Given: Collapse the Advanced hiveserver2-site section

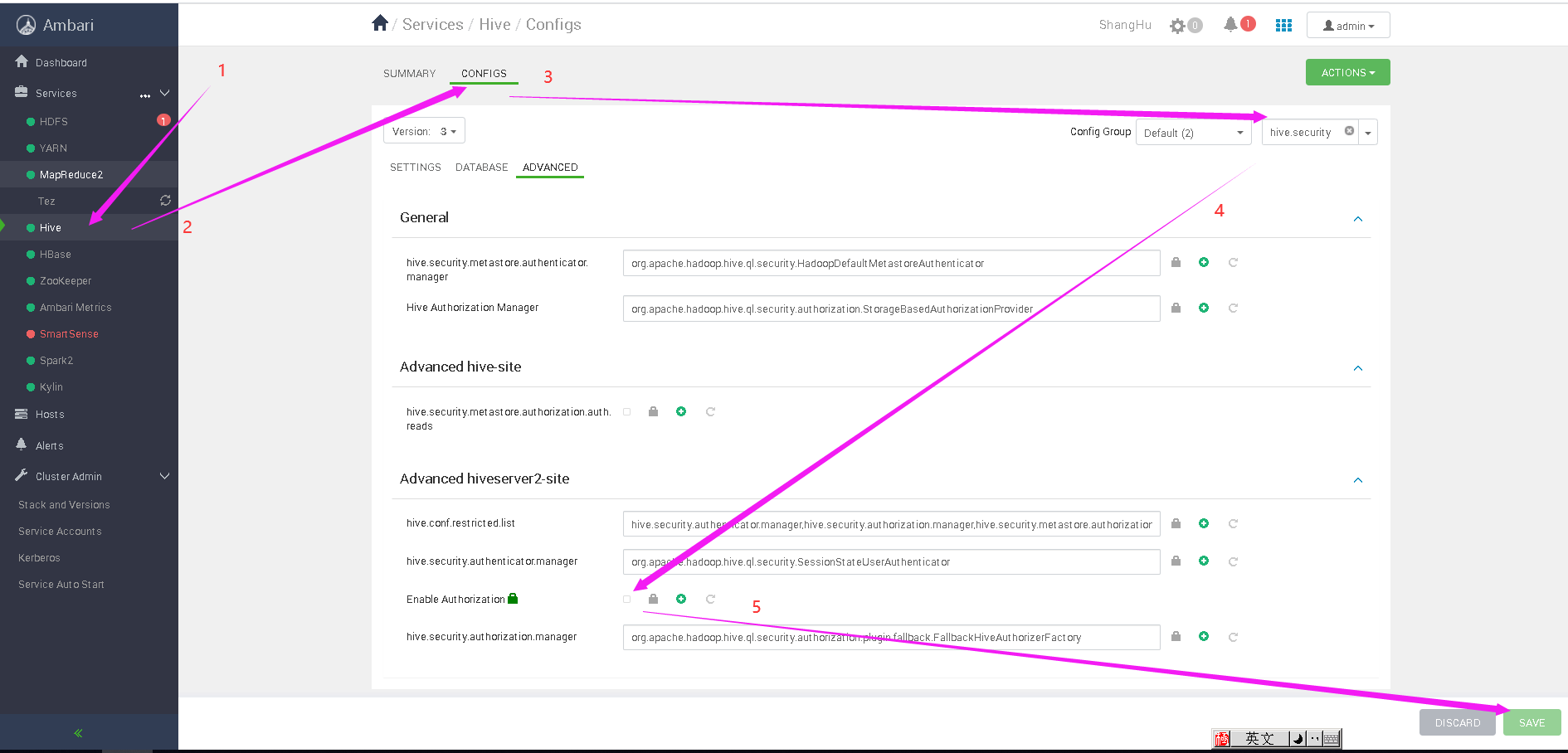Looking at the screenshot, I should click(1358, 480).
